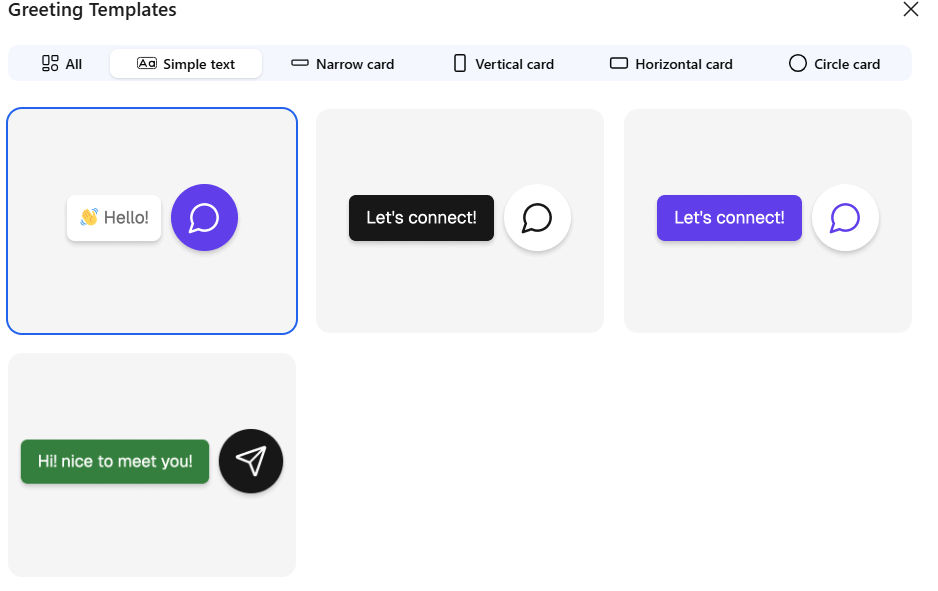
Task: Click the grid icon on the All tab
Action: click(x=50, y=63)
